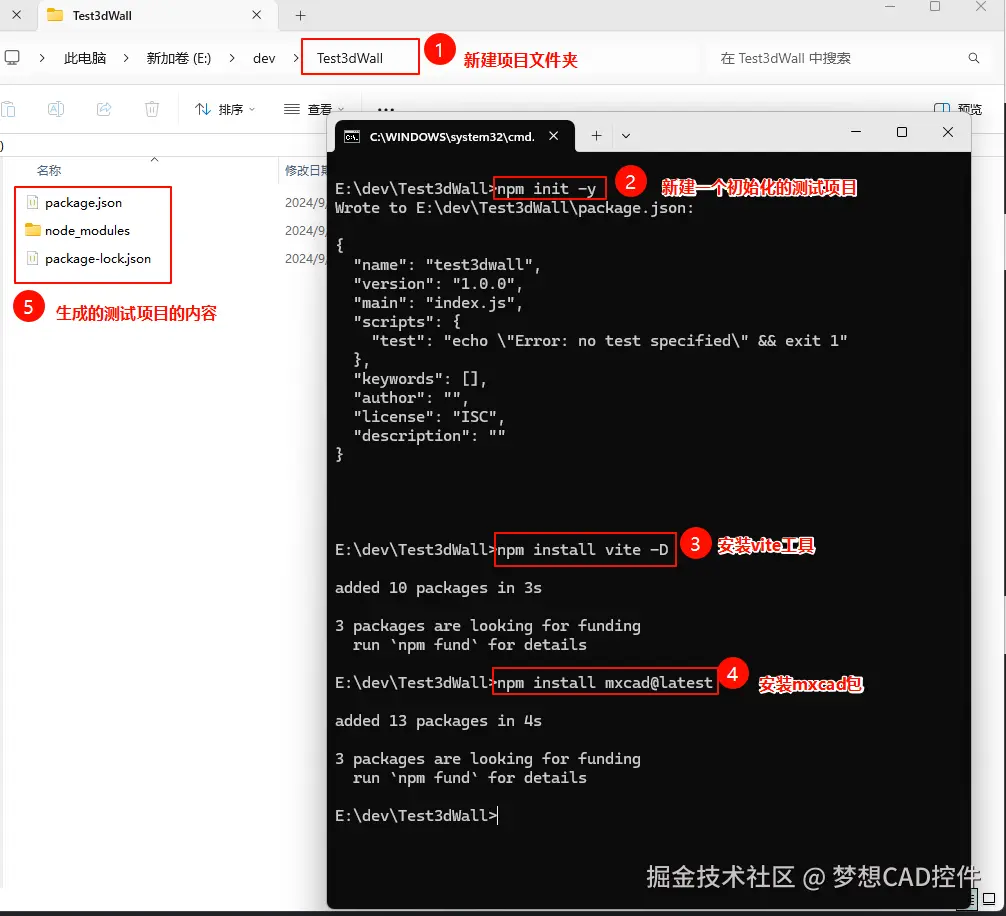Maximize the terminal window
Screen dimensions: 1006x916
pos(901,132)
